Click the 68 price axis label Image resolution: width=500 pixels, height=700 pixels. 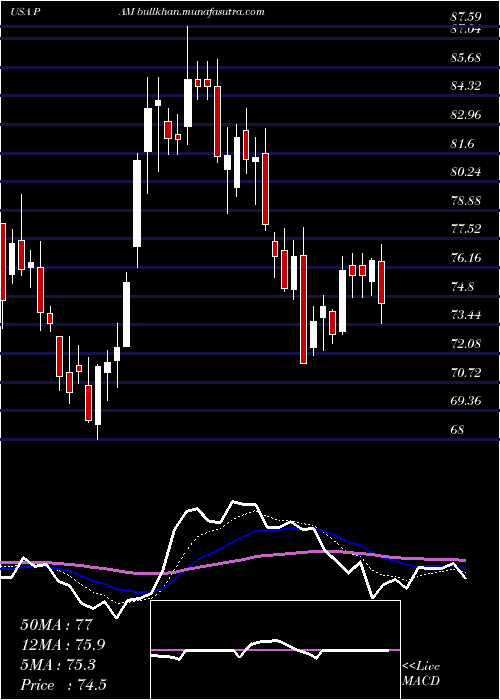(457, 429)
